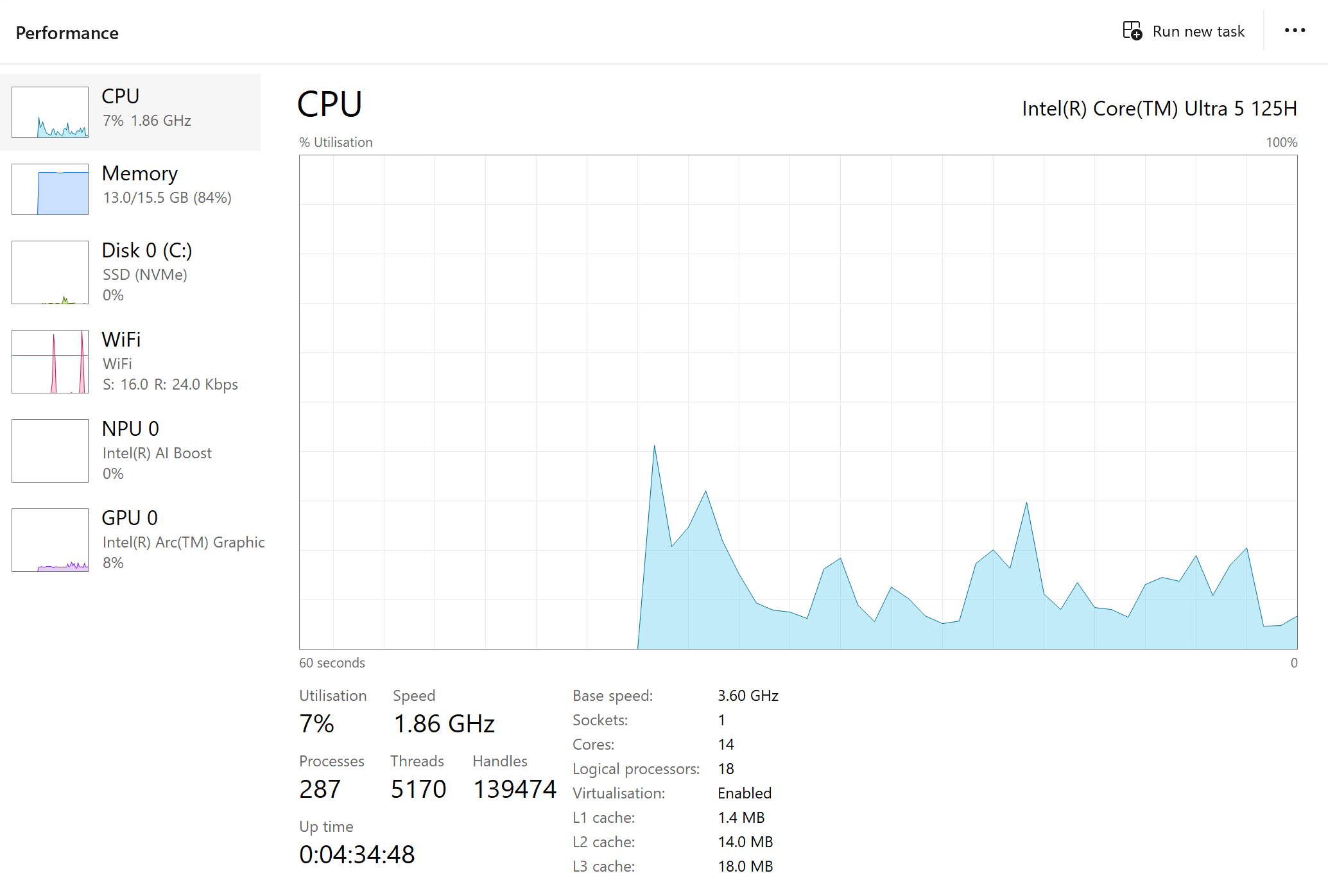Click the Run new task icon
The height and width of the screenshot is (896, 1328).
tap(1132, 31)
